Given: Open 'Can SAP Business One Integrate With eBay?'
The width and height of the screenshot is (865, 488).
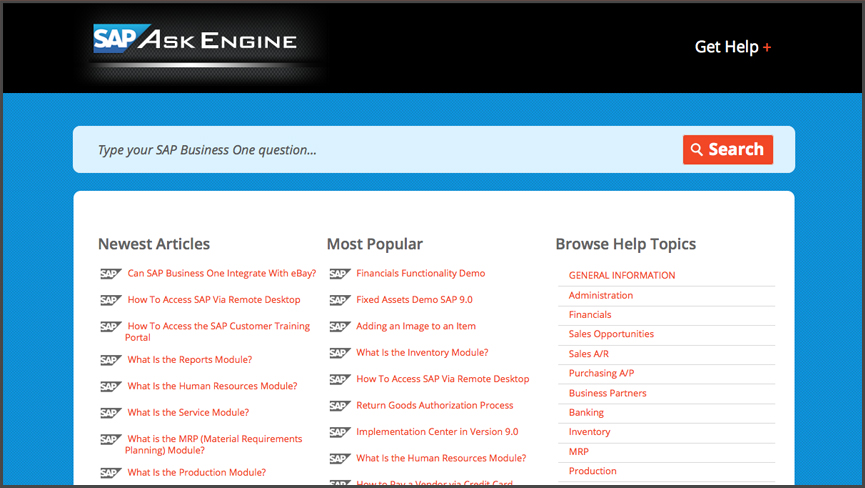Looking at the screenshot, I should click(222, 273).
